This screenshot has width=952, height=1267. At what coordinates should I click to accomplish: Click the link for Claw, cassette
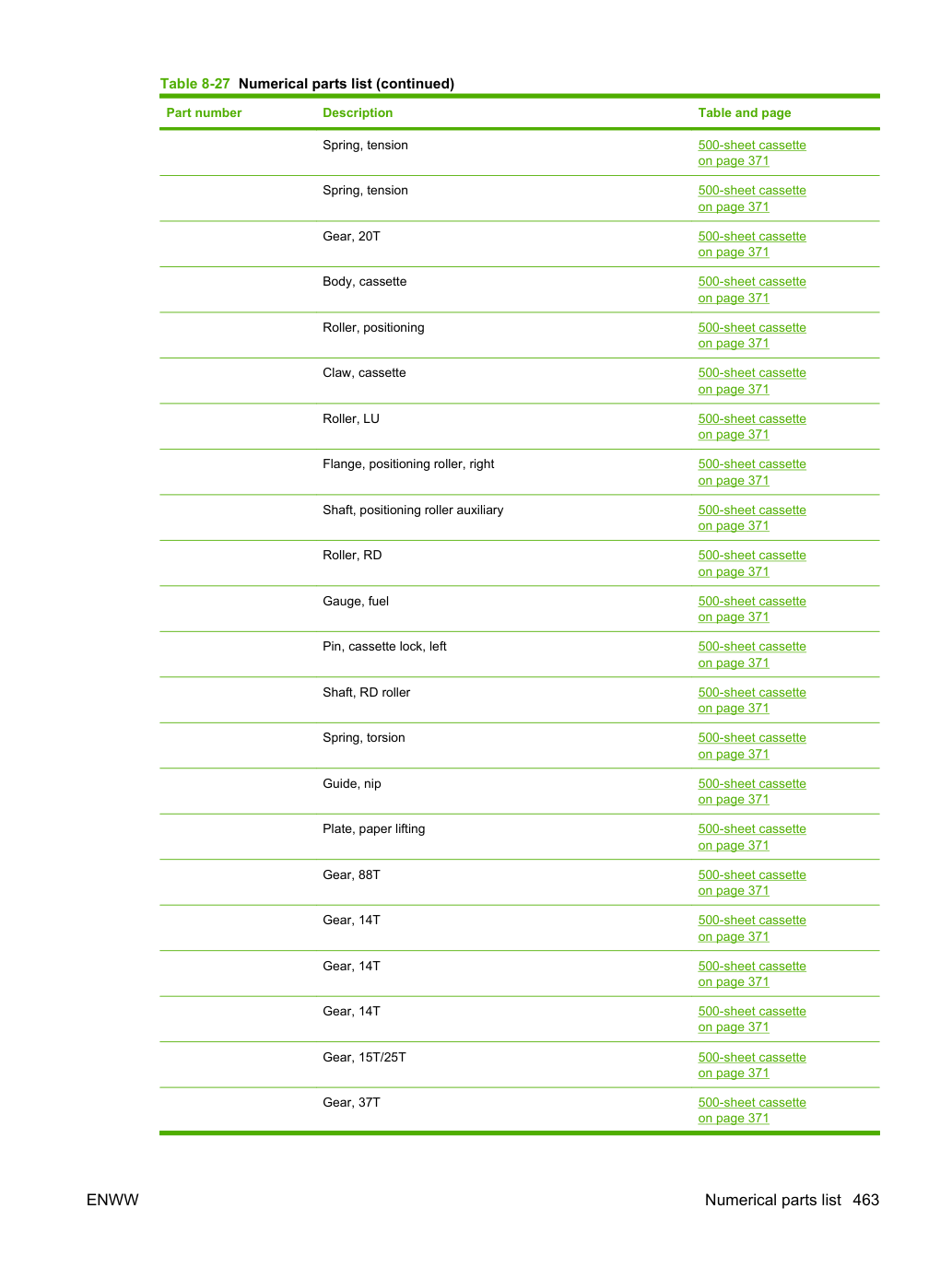(x=752, y=381)
